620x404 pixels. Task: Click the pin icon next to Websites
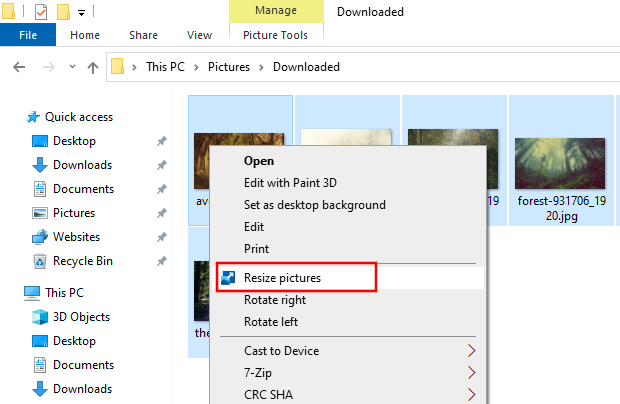click(161, 237)
